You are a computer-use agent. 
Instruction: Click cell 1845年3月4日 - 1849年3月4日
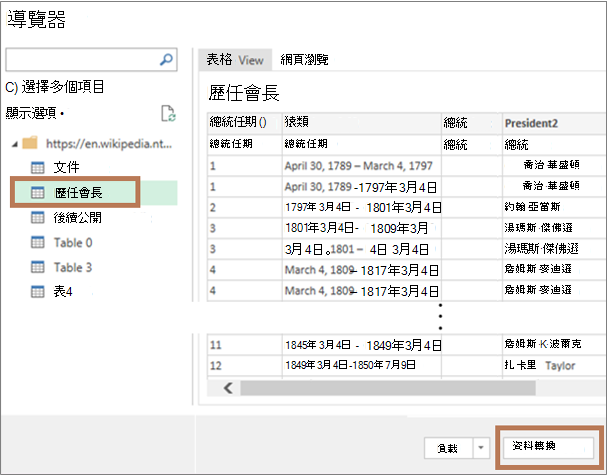click(x=363, y=345)
